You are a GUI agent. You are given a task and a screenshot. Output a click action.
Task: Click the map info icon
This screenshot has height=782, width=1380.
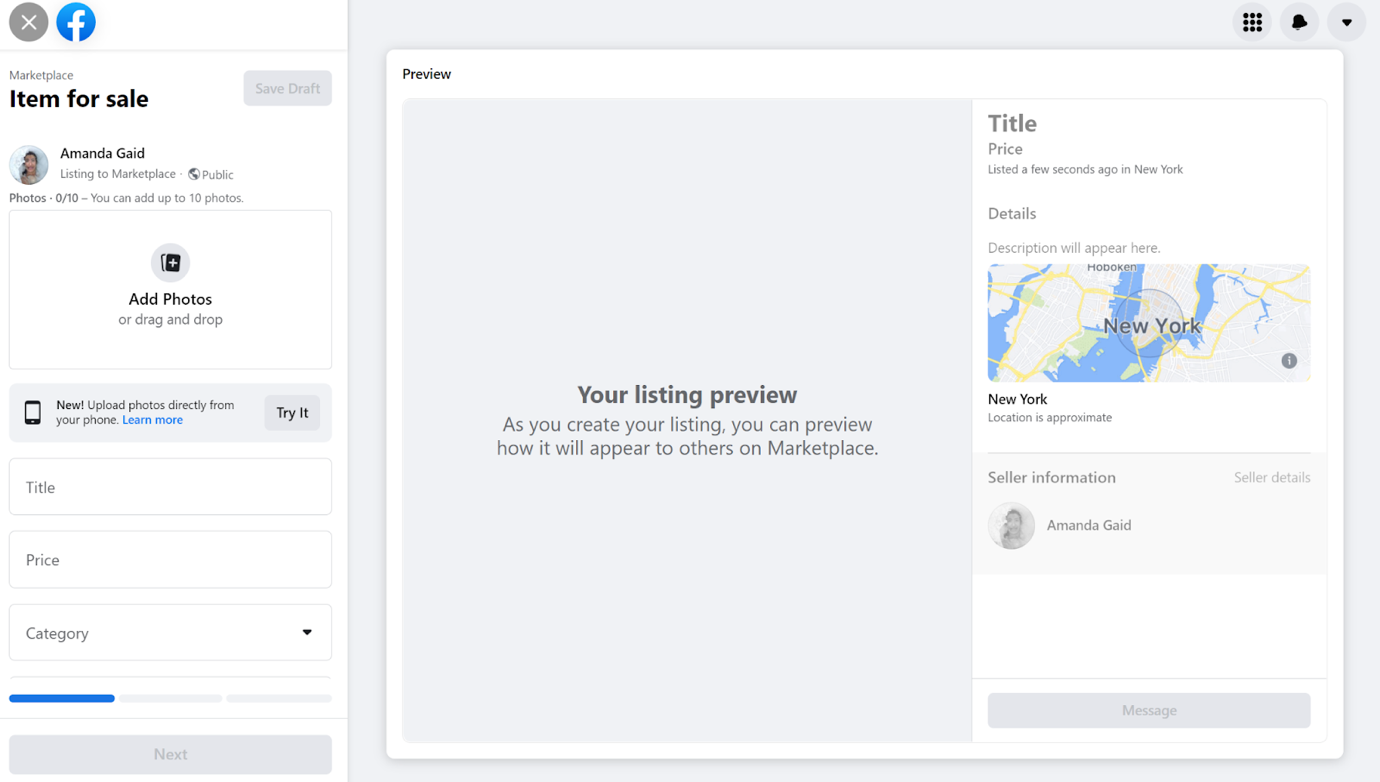click(x=1289, y=361)
